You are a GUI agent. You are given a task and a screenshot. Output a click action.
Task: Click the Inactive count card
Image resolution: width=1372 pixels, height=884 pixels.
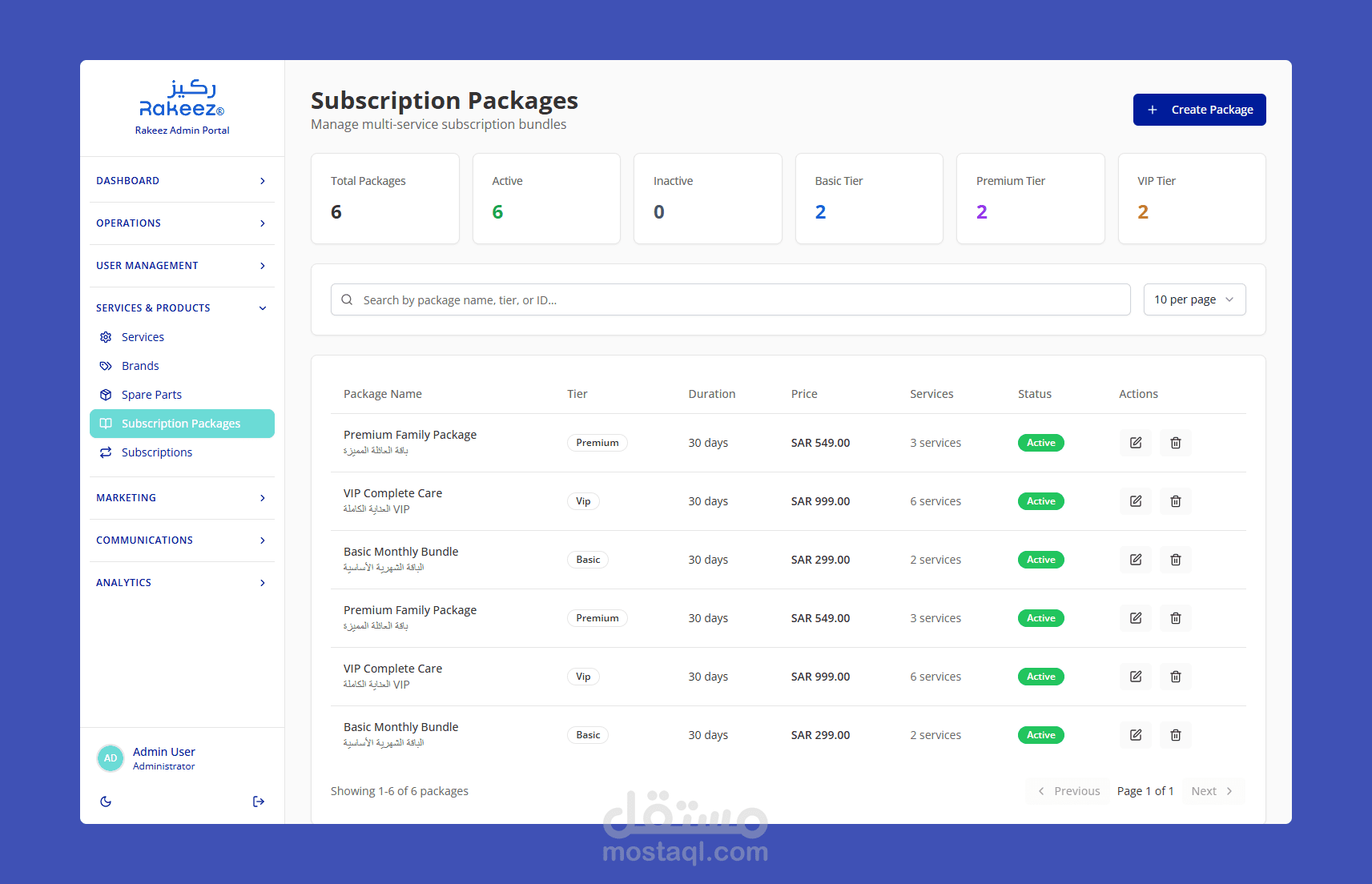(707, 199)
